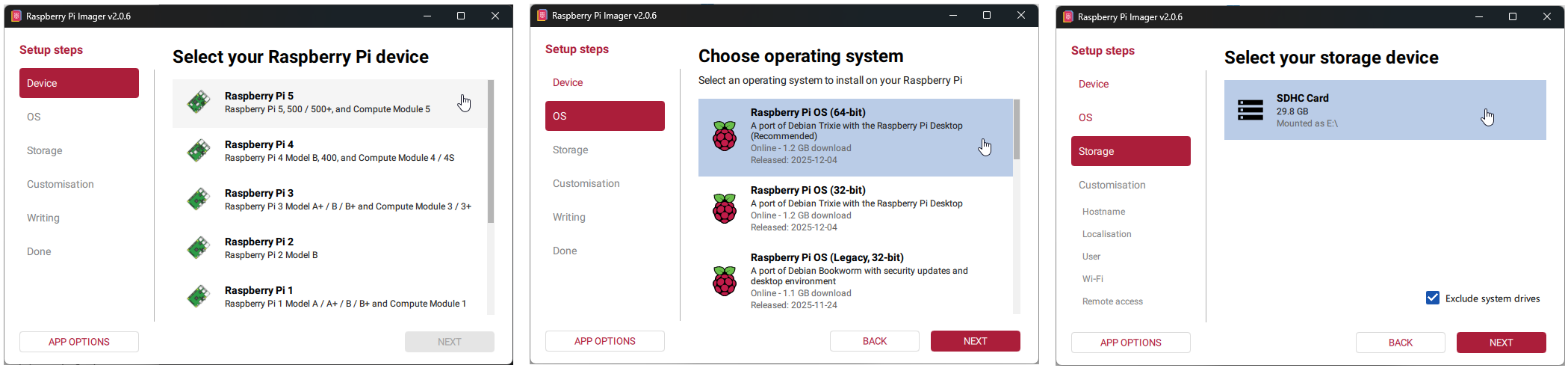Select the Raspberry Pi 1 board icon

click(199, 297)
